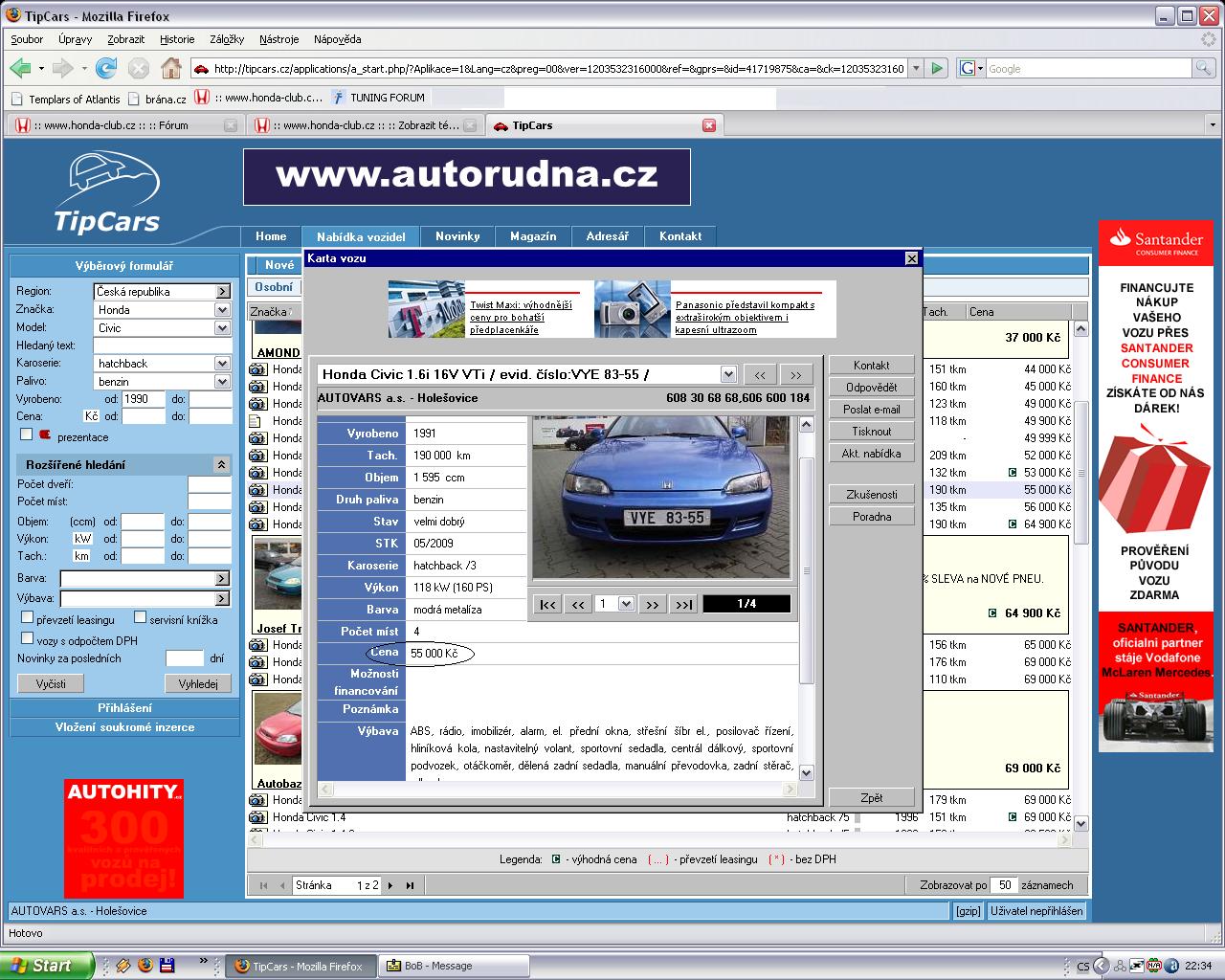1225x980 pixels.
Task: Click the Kontakt button in car card
Action: (871, 366)
